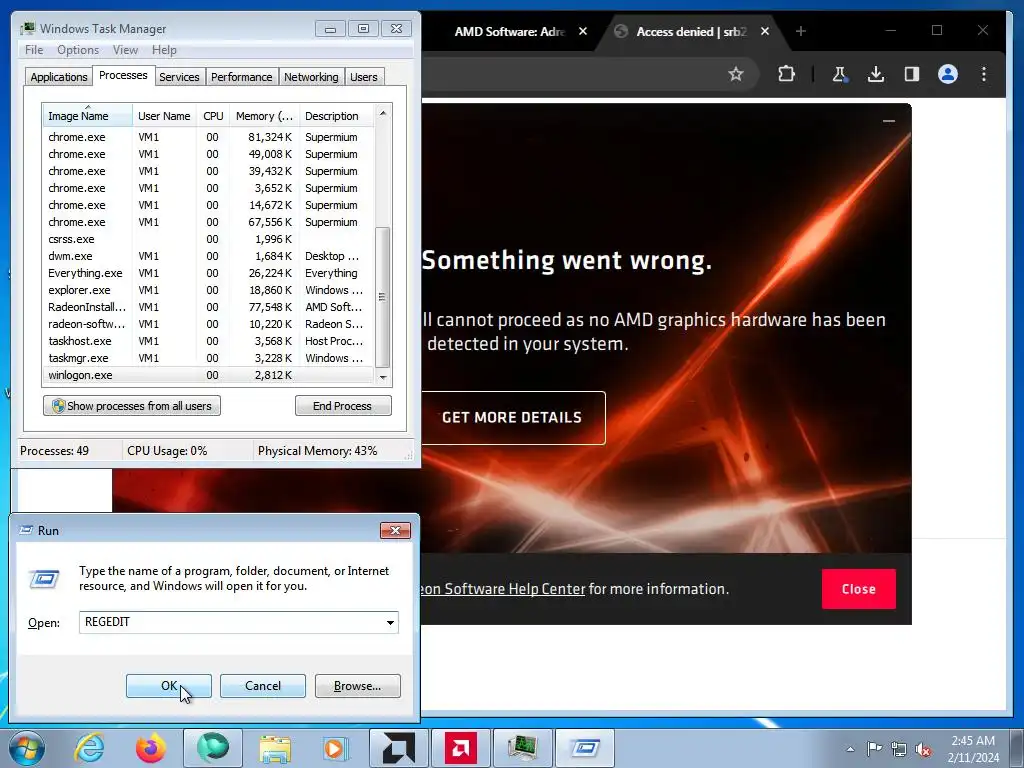Switch to Services tab
1024x768 pixels.
[179, 77]
